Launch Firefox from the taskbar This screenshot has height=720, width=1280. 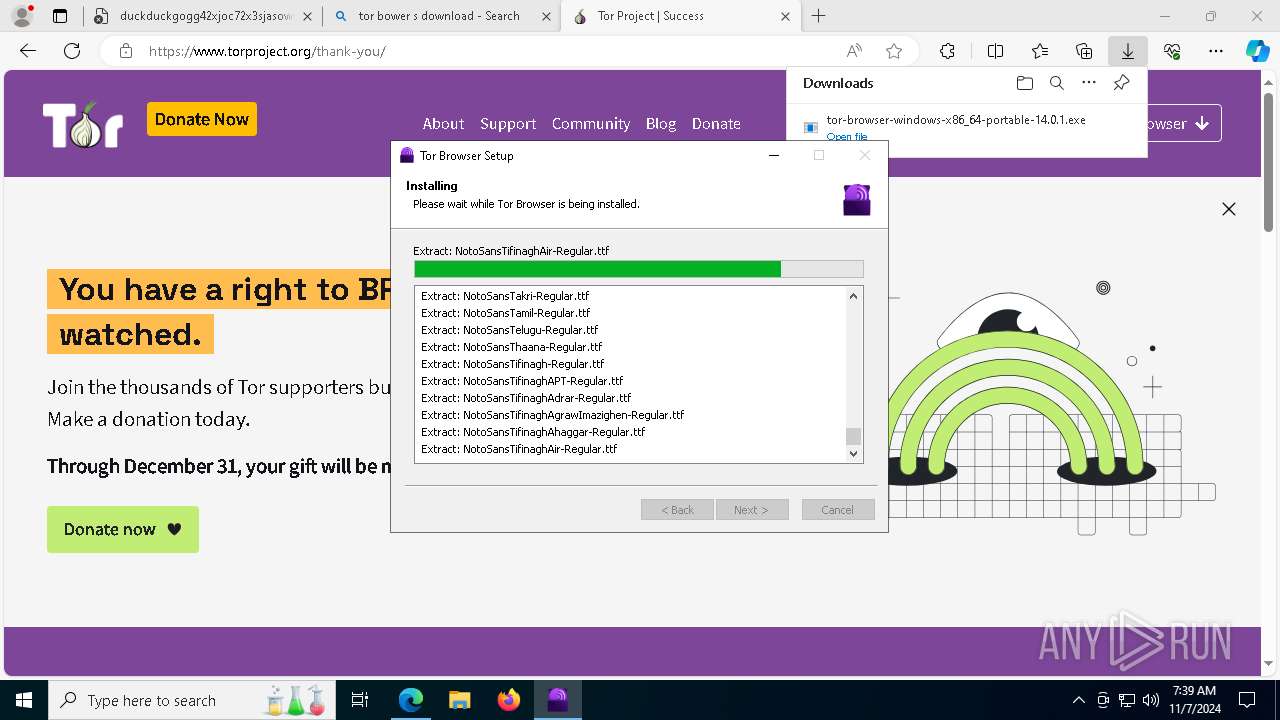point(509,700)
